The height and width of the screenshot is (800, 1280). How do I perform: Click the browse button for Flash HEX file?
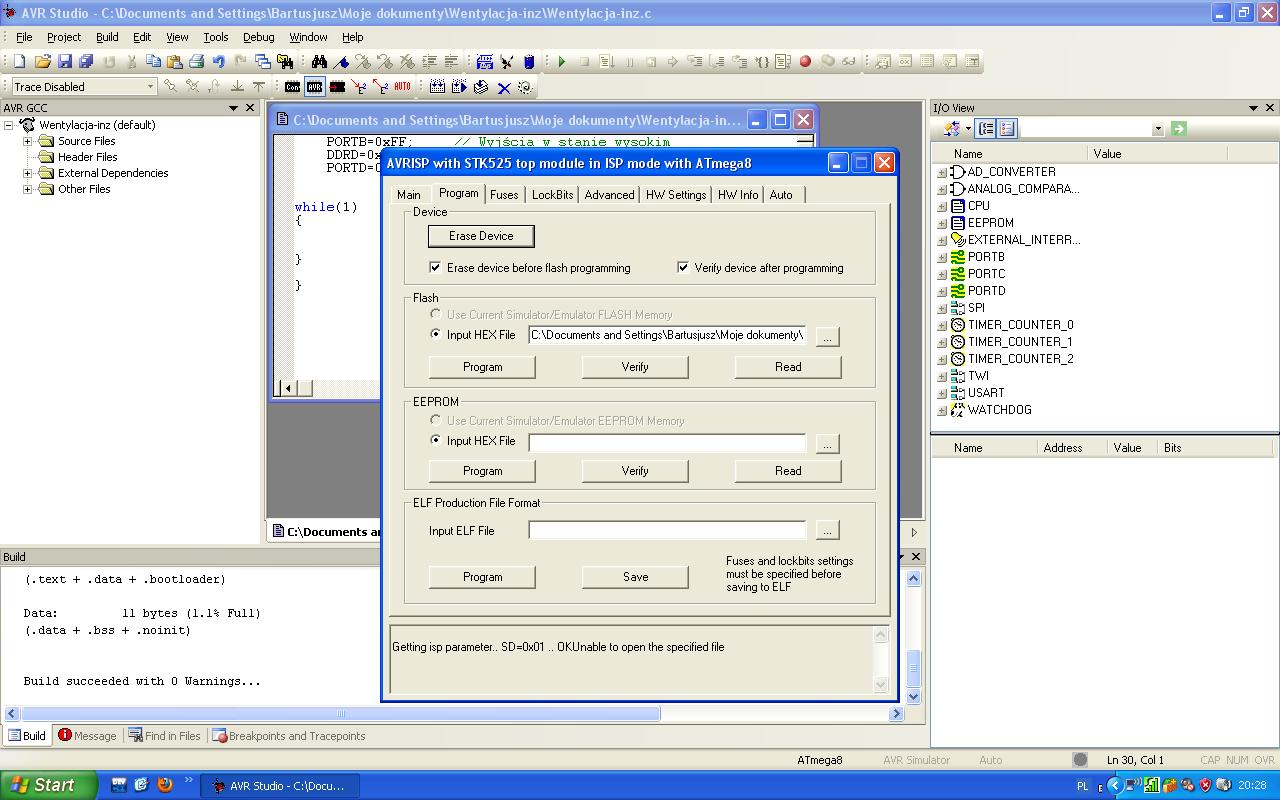(x=827, y=337)
